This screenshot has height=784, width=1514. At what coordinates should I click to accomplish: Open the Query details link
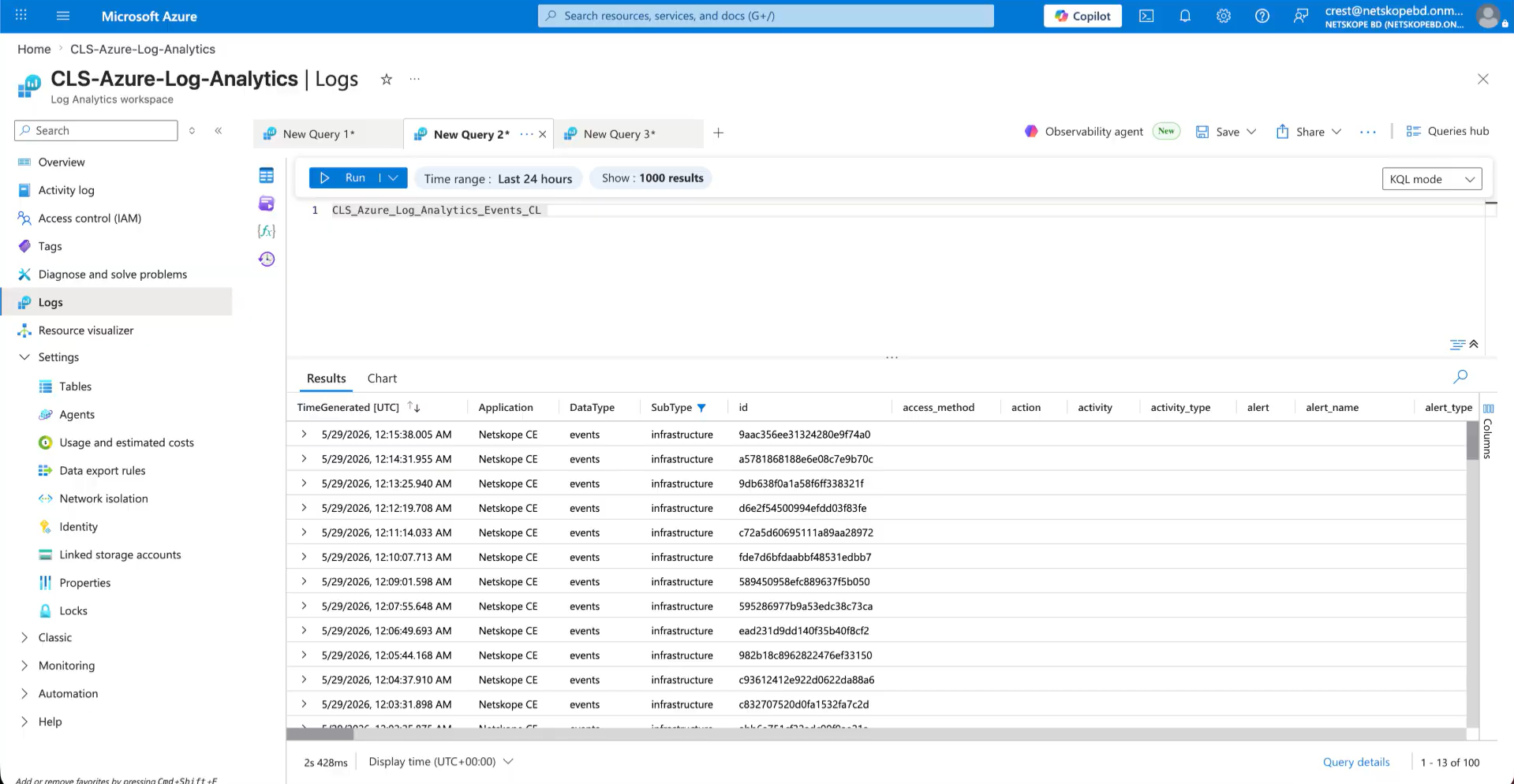(x=1356, y=762)
